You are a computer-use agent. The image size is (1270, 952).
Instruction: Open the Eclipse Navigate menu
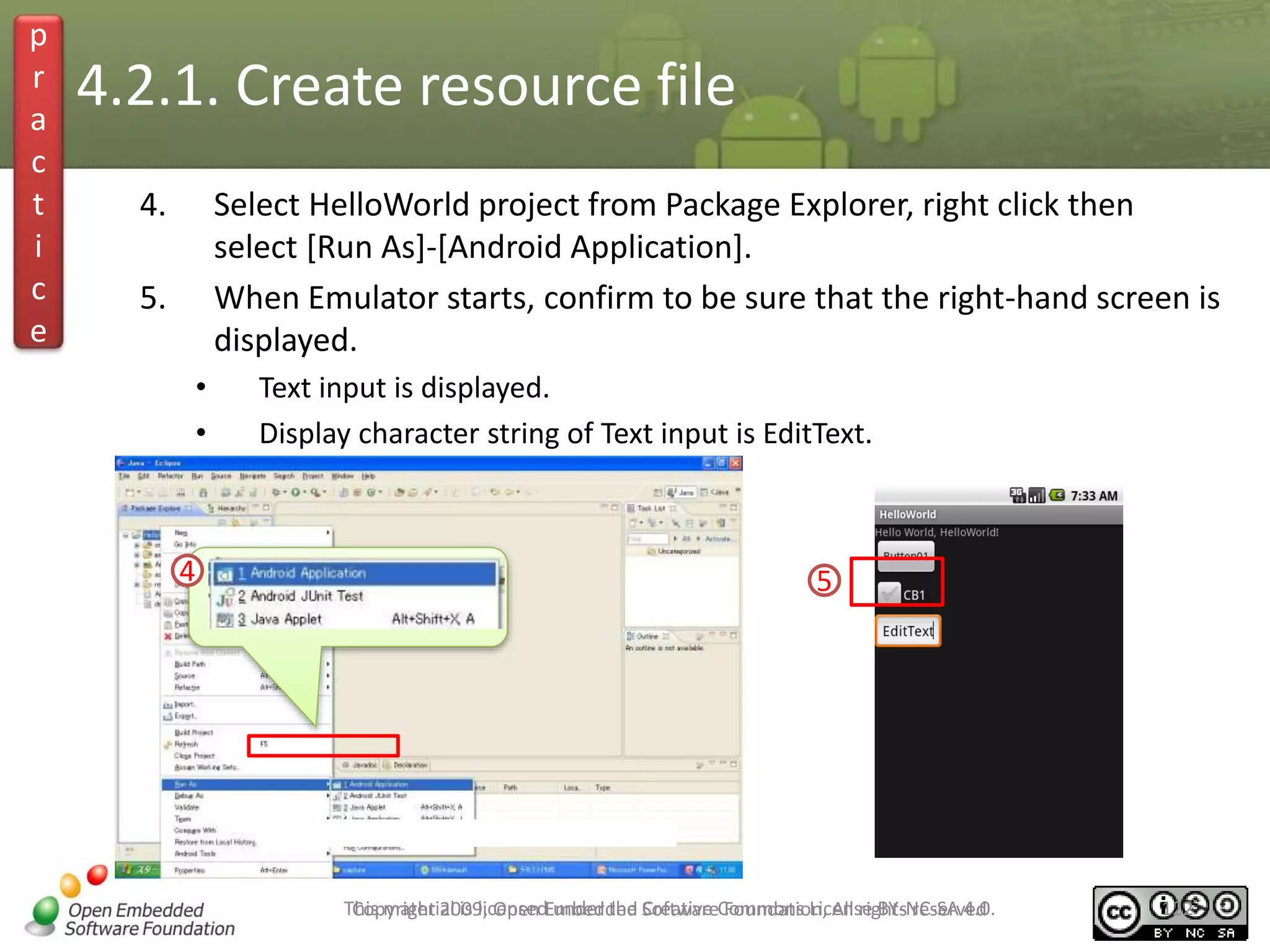point(252,476)
